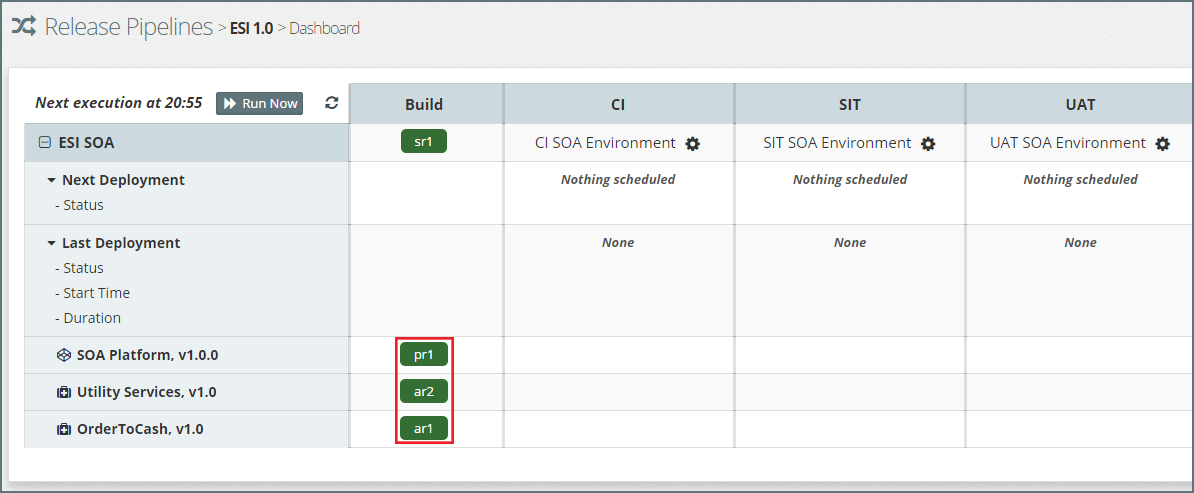Open SIT SOA Environment gear settings
The image size is (1194, 493).
click(928, 144)
